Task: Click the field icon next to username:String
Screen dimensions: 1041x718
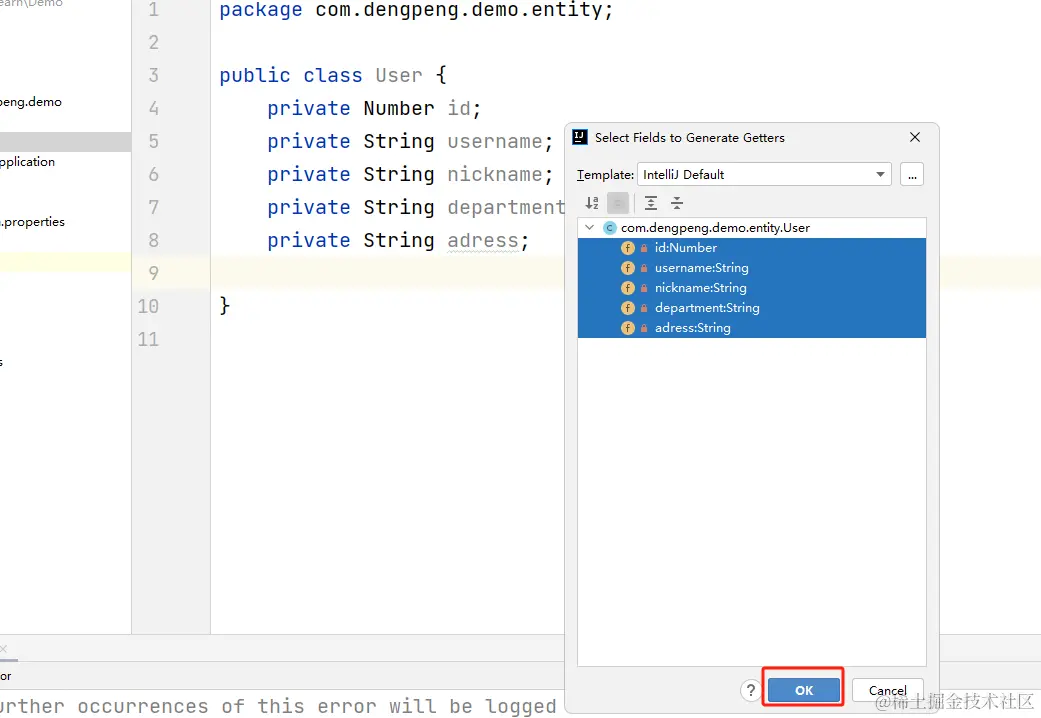Action: 627,268
